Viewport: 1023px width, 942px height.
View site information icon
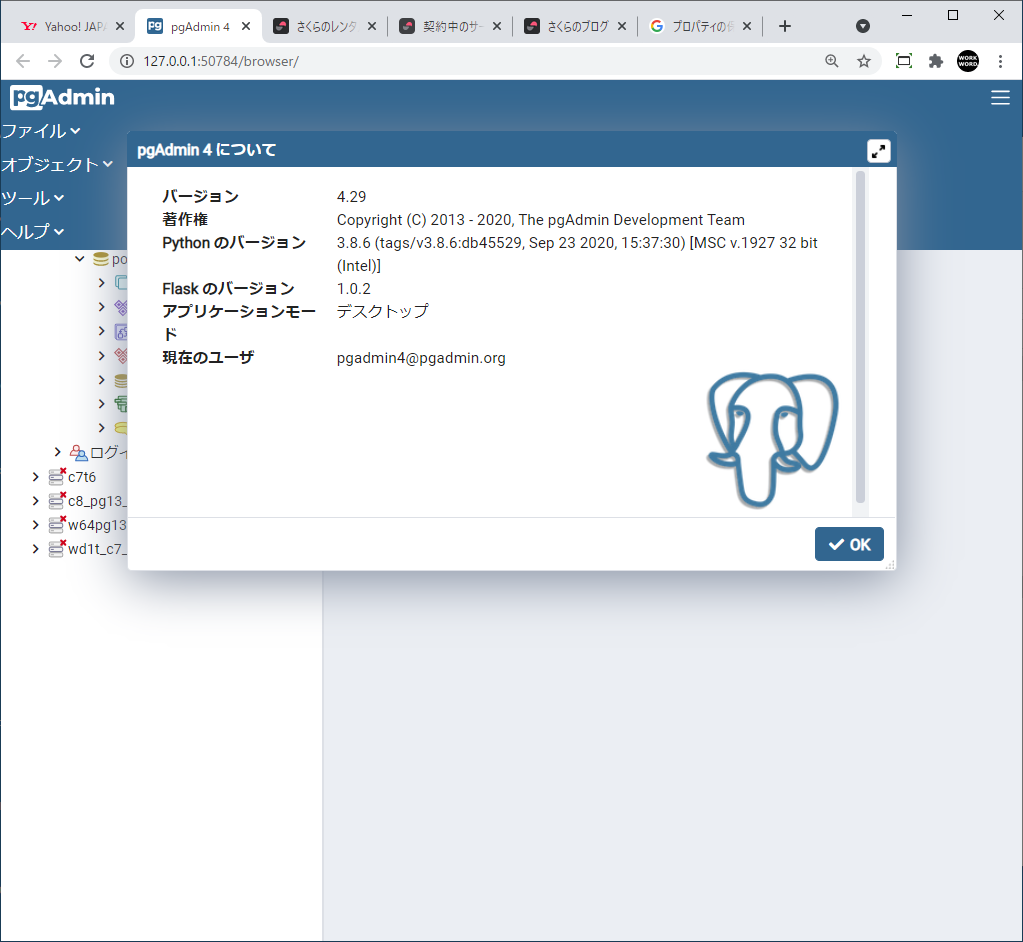127,61
